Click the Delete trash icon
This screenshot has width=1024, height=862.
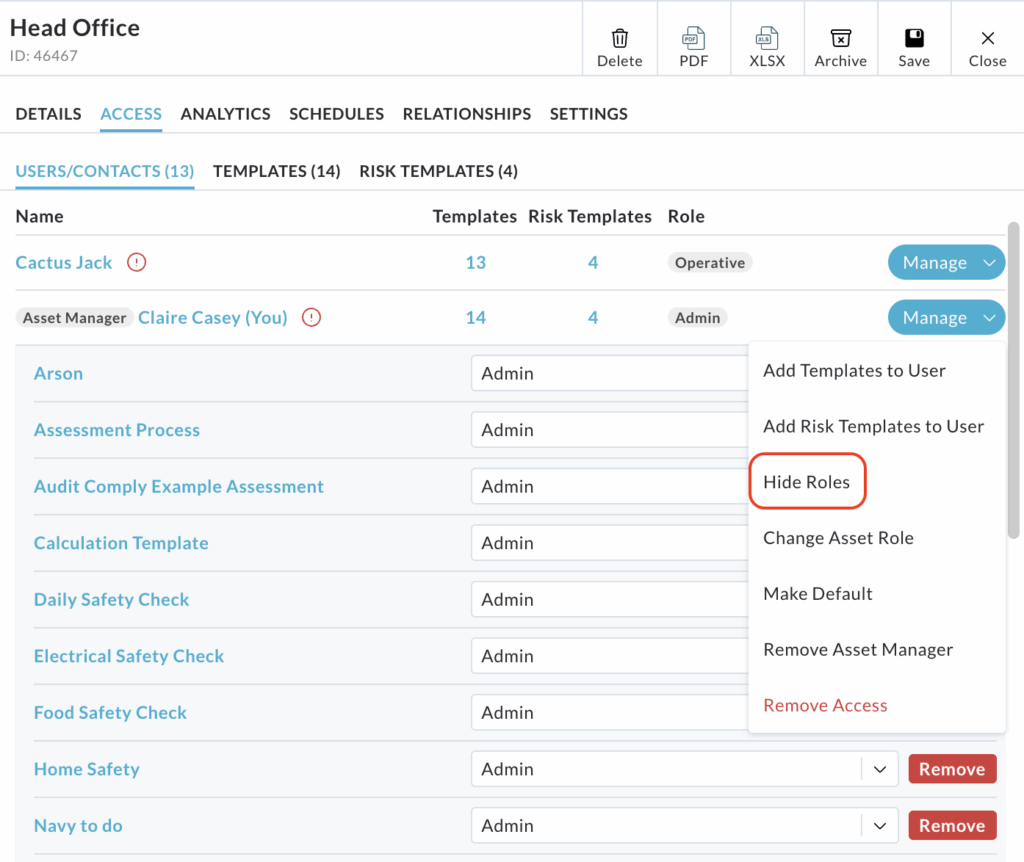point(619,39)
